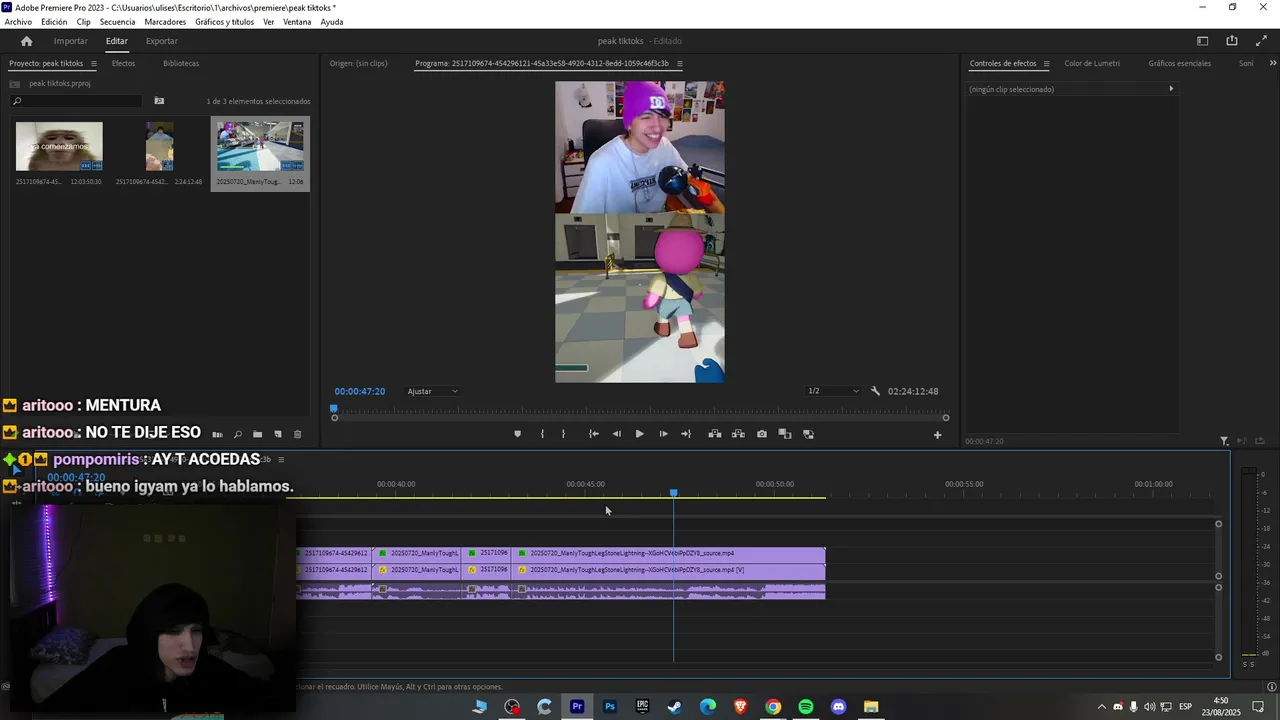This screenshot has height=720, width=1280.
Task: Open the 1/2 playback resolution dropdown
Action: coord(833,391)
